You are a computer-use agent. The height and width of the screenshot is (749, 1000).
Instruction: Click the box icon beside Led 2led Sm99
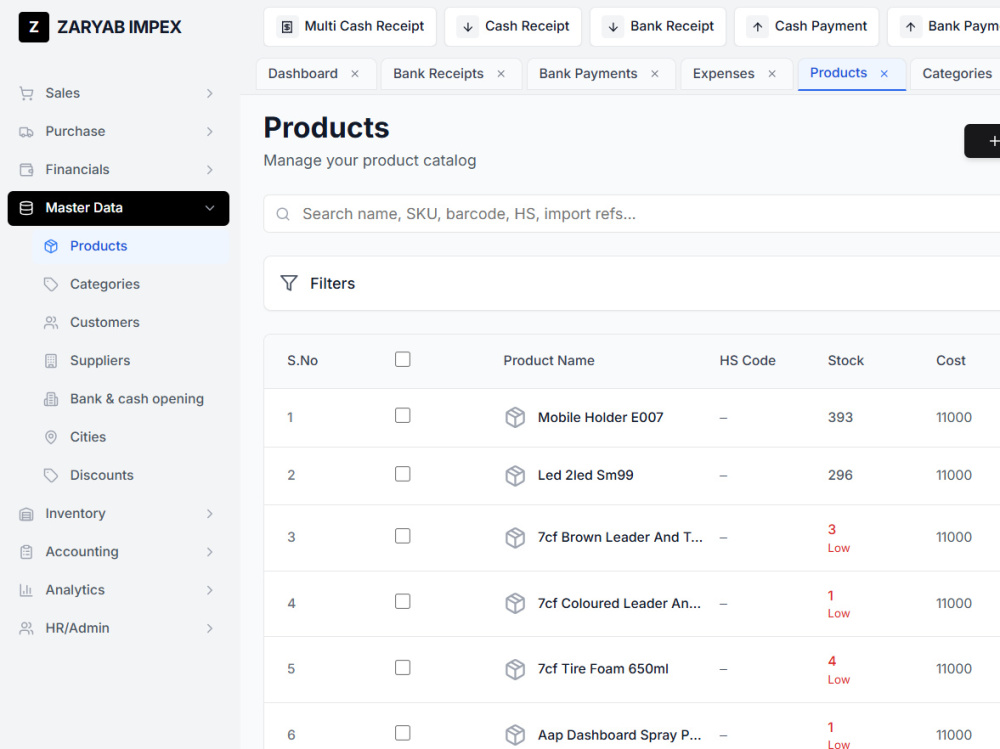pos(515,475)
